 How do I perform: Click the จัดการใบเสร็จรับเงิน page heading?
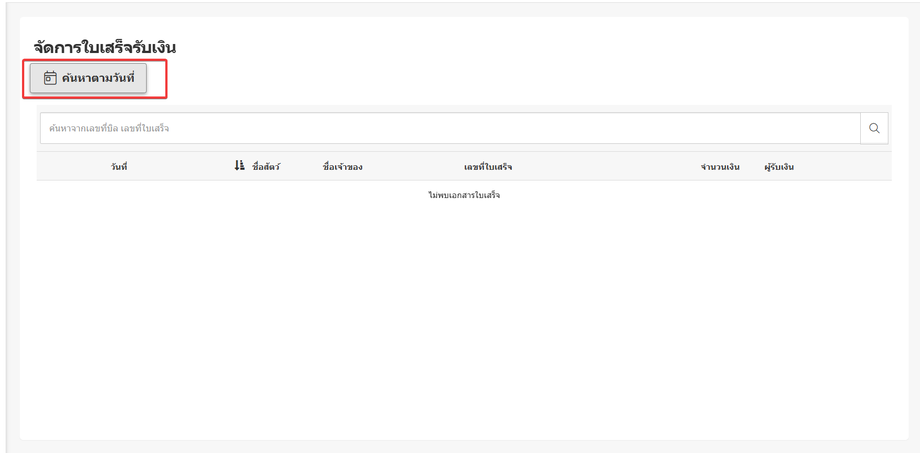click(105, 48)
